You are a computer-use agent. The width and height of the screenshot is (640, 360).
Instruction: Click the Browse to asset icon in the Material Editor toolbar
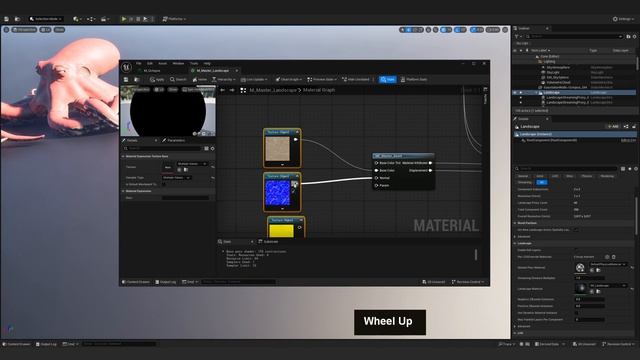coord(137,80)
